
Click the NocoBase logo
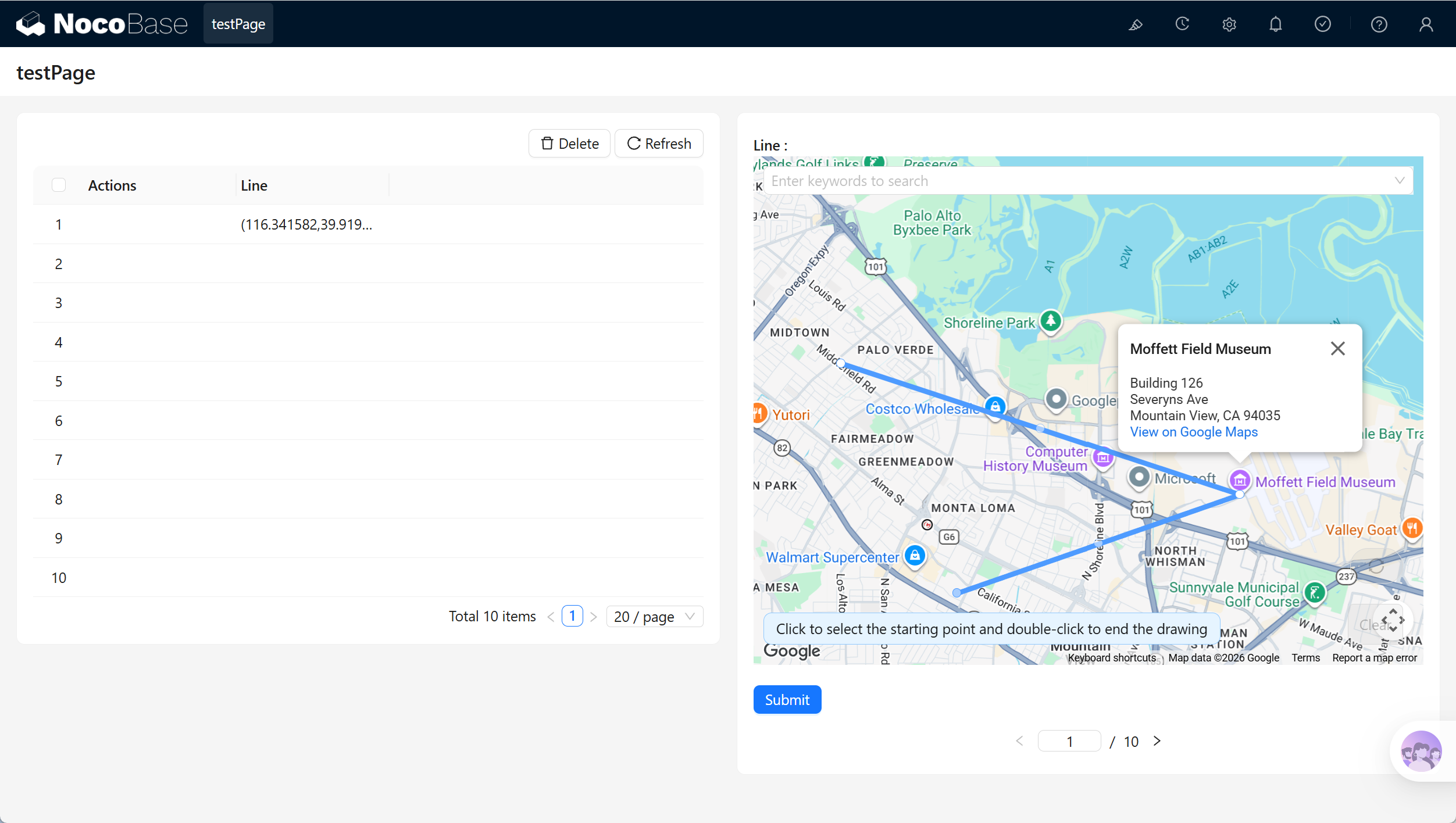(102, 24)
